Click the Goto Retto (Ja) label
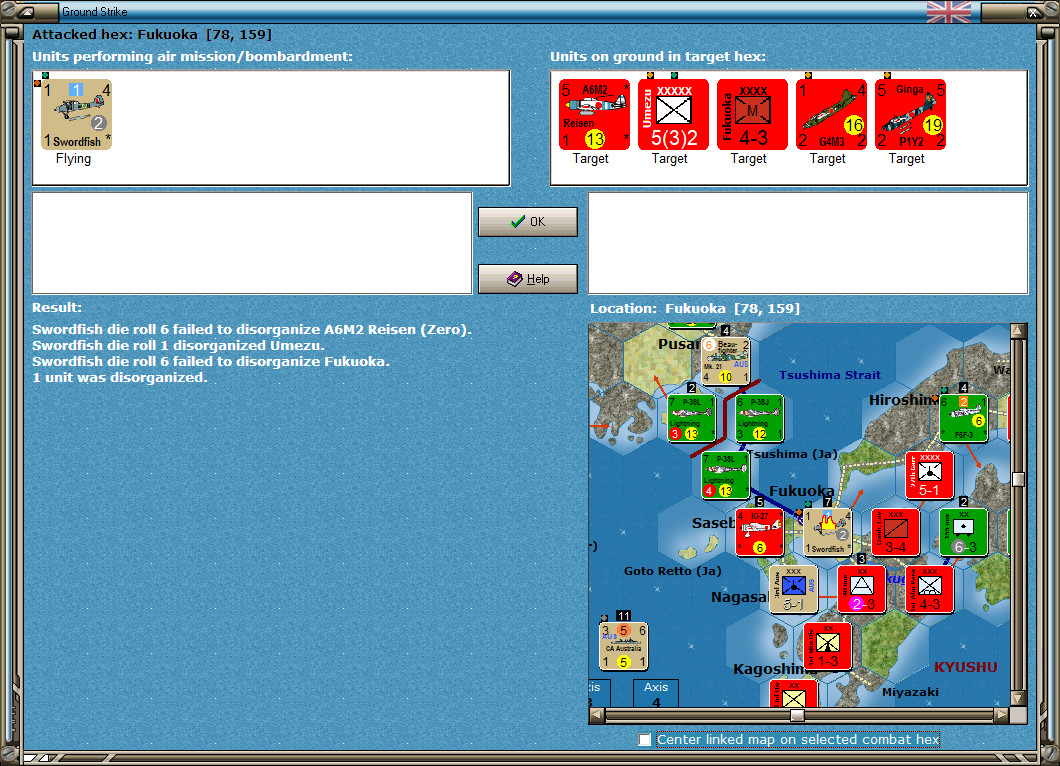The image size is (1060, 766). click(673, 571)
